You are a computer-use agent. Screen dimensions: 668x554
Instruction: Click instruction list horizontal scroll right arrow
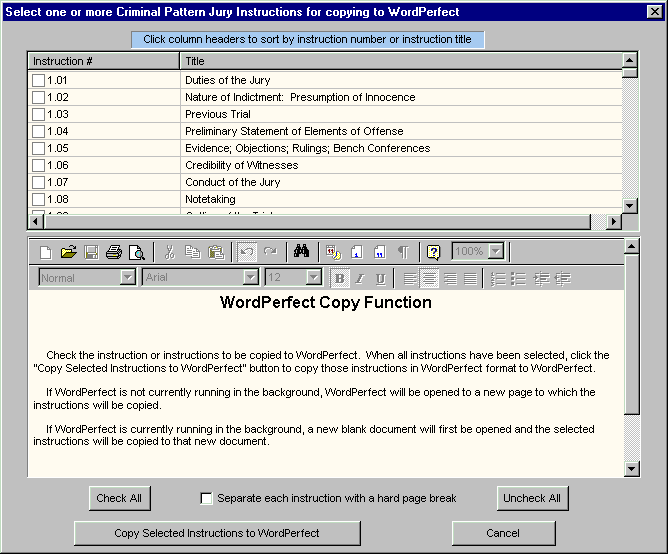(613, 222)
